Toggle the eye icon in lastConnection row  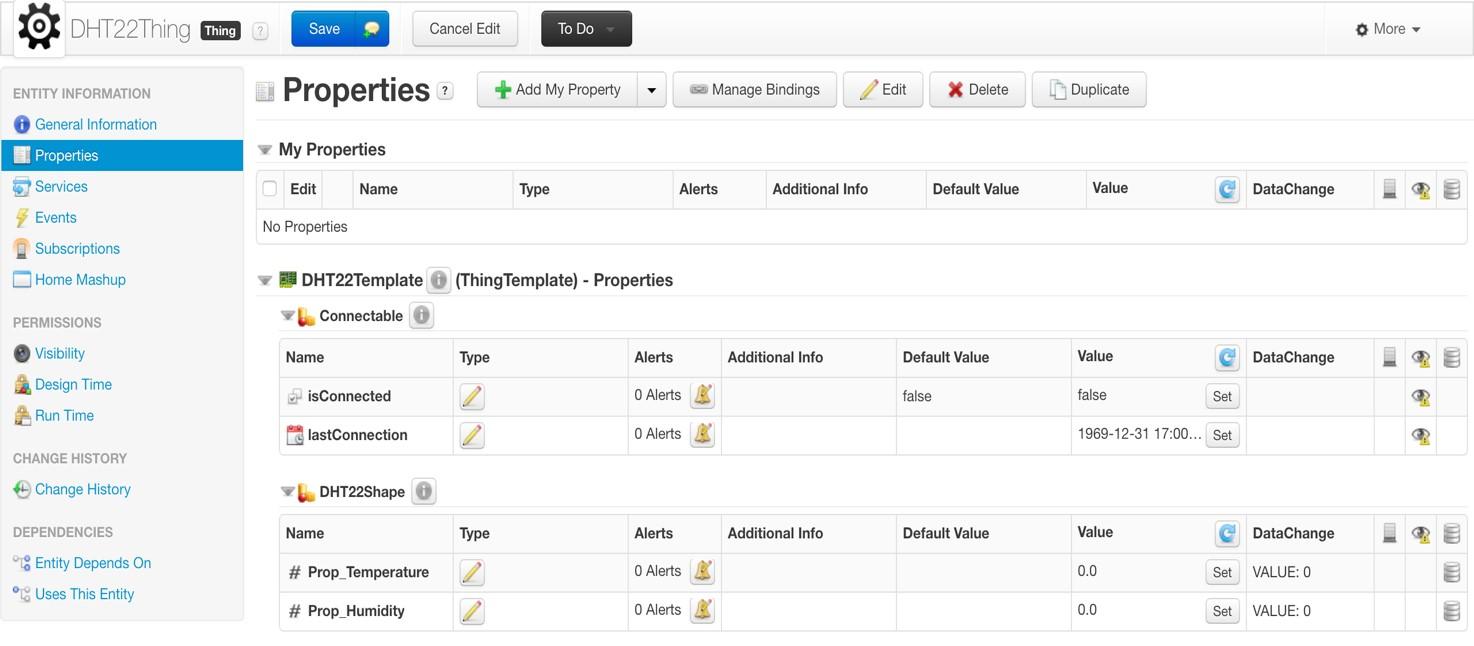click(1420, 435)
